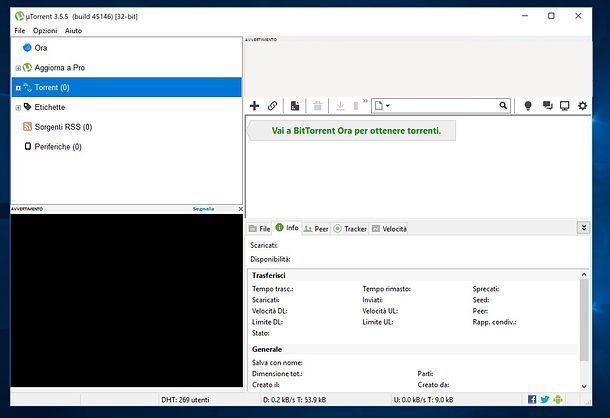Click the light bulb bundles icon

click(x=528, y=105)
